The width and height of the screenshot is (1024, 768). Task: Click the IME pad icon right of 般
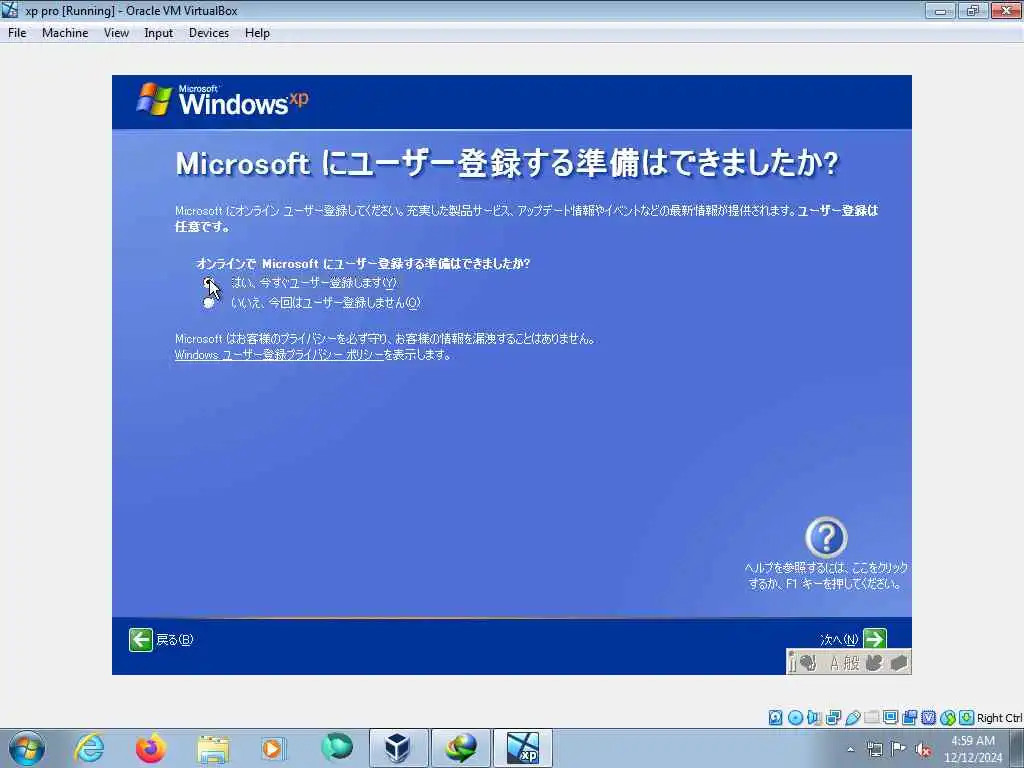point(874,663)
